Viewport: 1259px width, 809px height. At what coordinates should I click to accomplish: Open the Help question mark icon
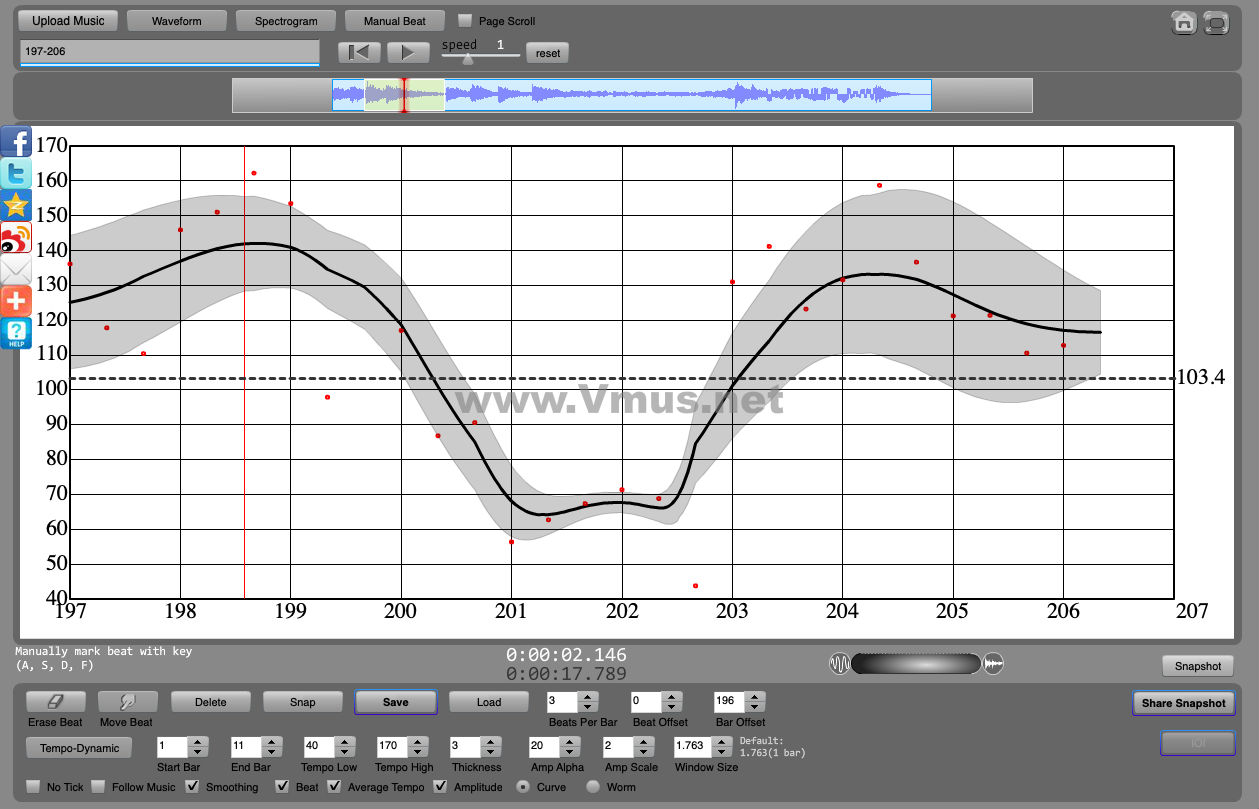16,333
